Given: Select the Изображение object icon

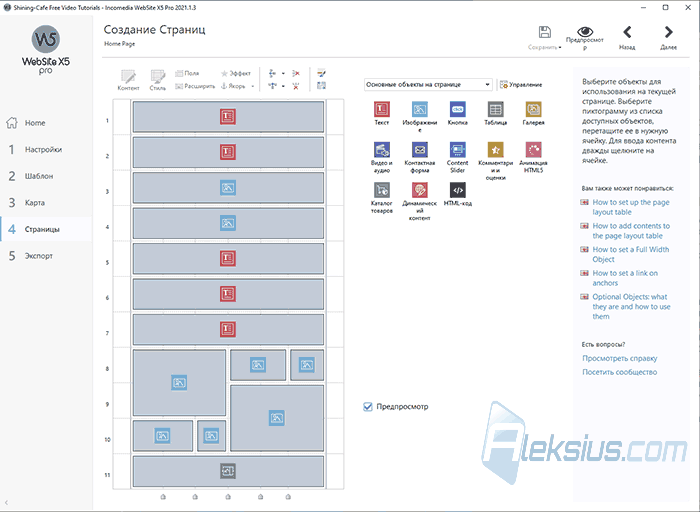Looking at the screenshot, I should click(420, 109).
